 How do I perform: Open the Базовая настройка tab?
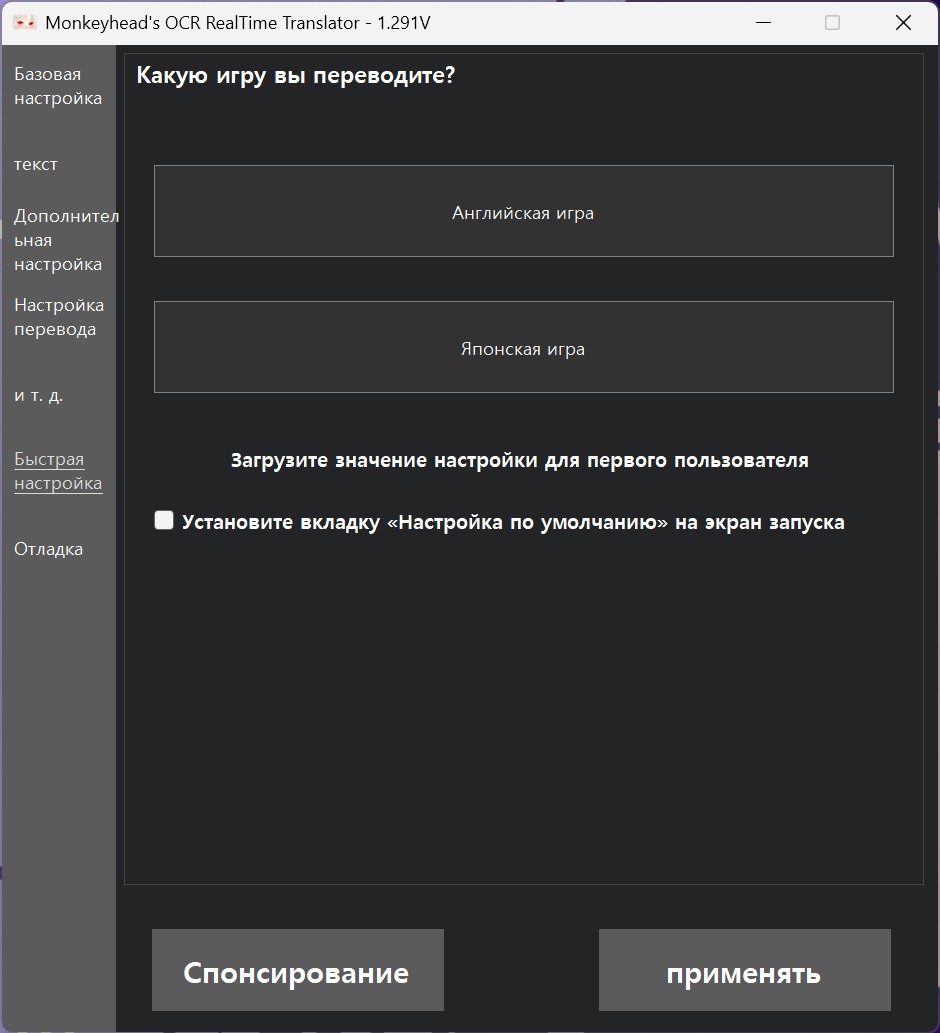pos(58,86)
